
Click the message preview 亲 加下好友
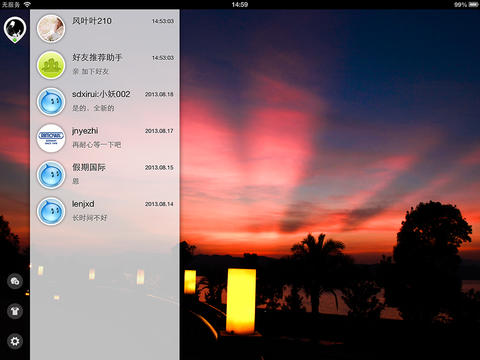(x=91, y=71)
